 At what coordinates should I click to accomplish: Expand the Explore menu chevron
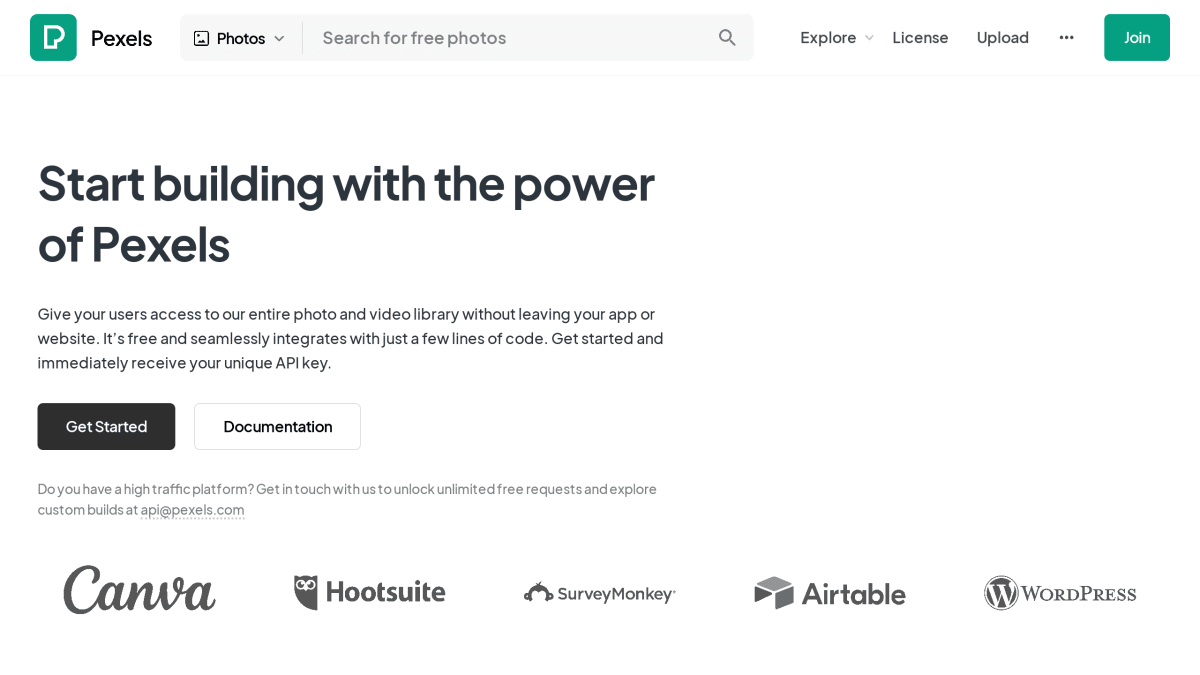(869, 38)
